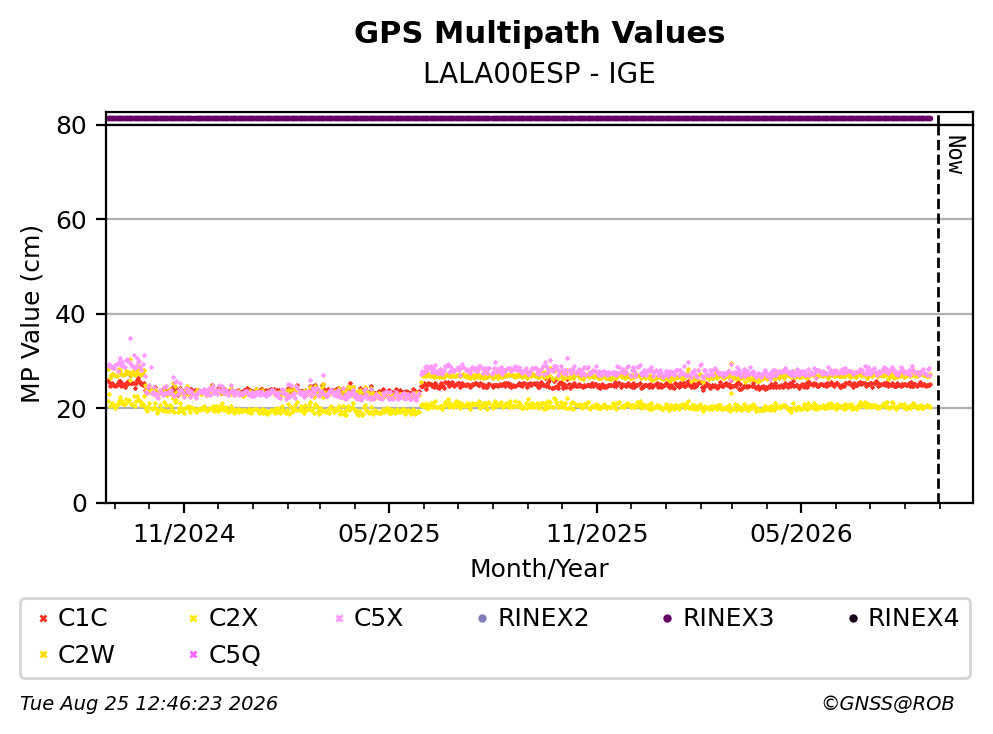Viewport: 993px width, 734px height.
Task: Click the RINEX3 purple legend dot
Action: point(667,618)
